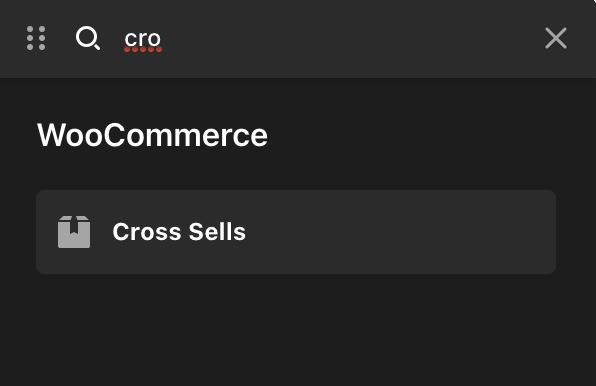Open the elements grid via dotted icon
596x386 pixels.
click(36, 38)
